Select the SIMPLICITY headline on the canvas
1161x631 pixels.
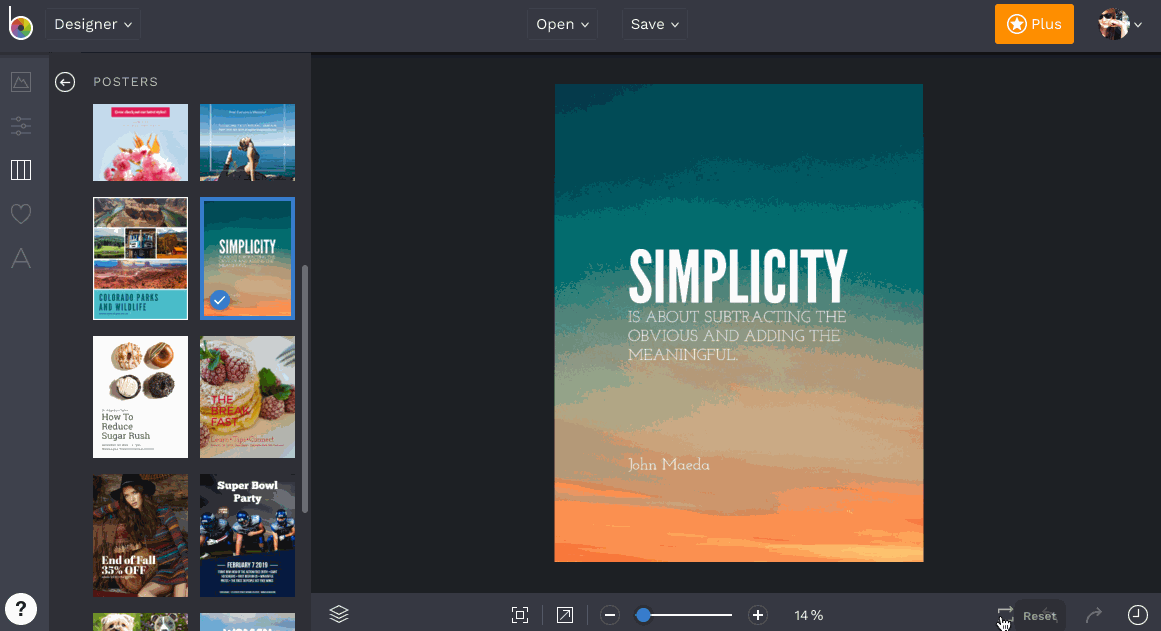point(737,276)
